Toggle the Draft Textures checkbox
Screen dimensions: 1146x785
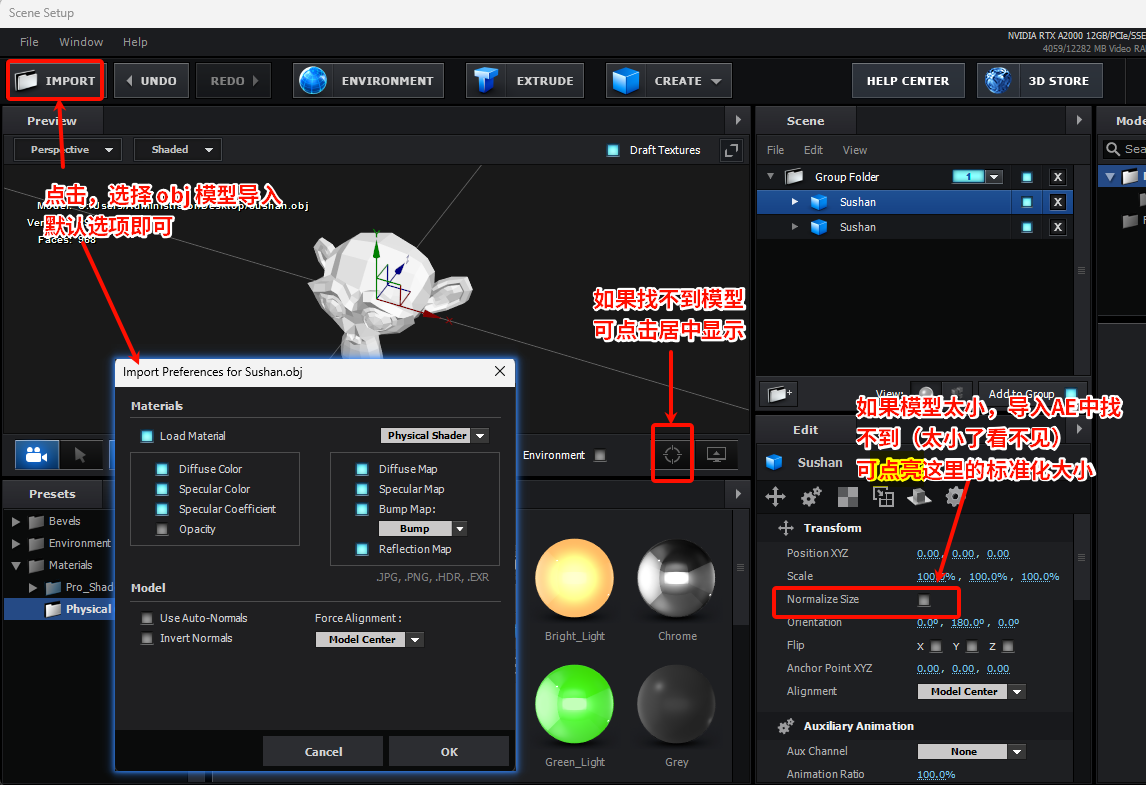click(x=613, y=150)
